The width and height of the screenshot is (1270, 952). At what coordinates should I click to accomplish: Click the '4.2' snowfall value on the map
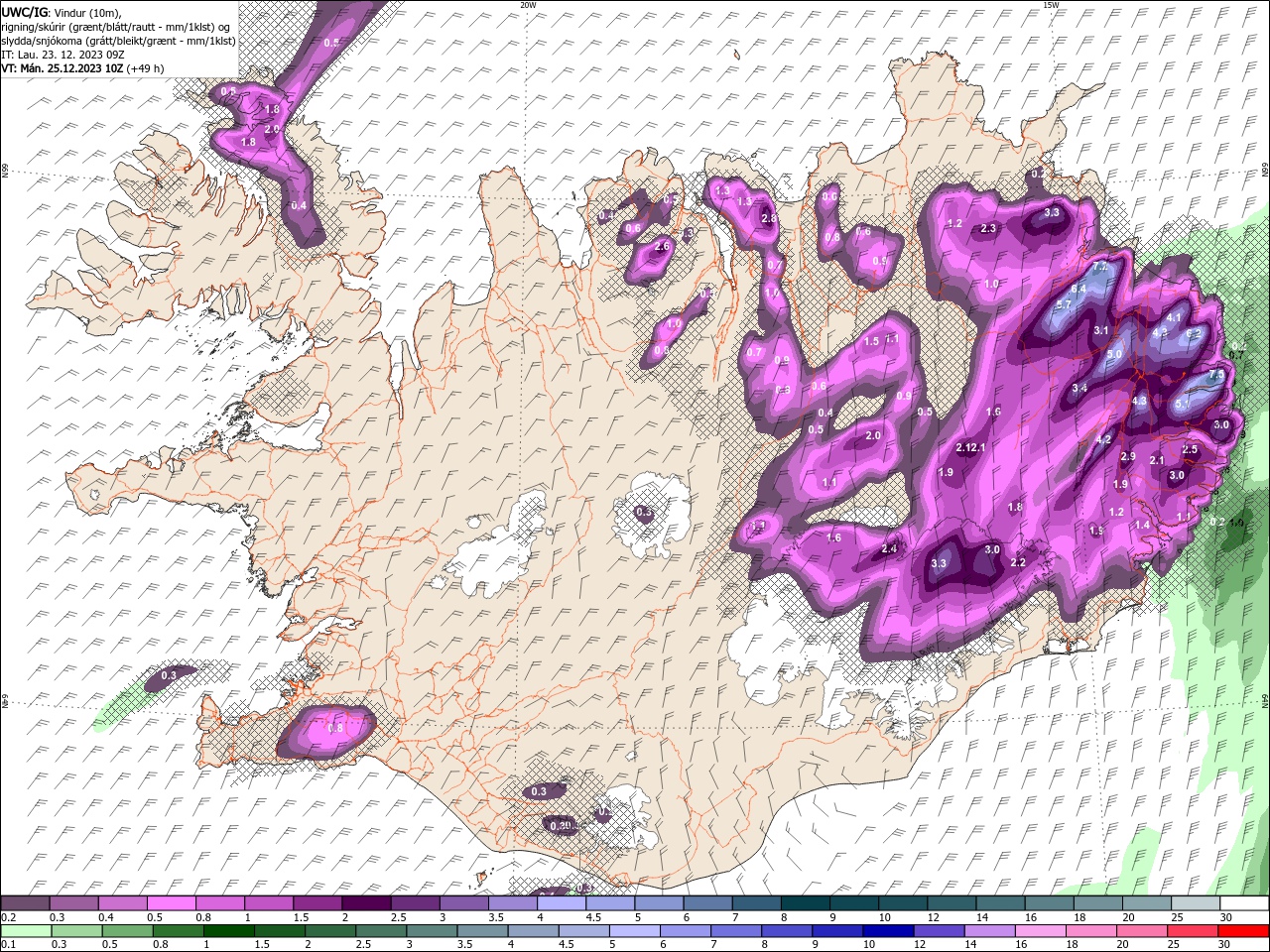click(1103, 440)
